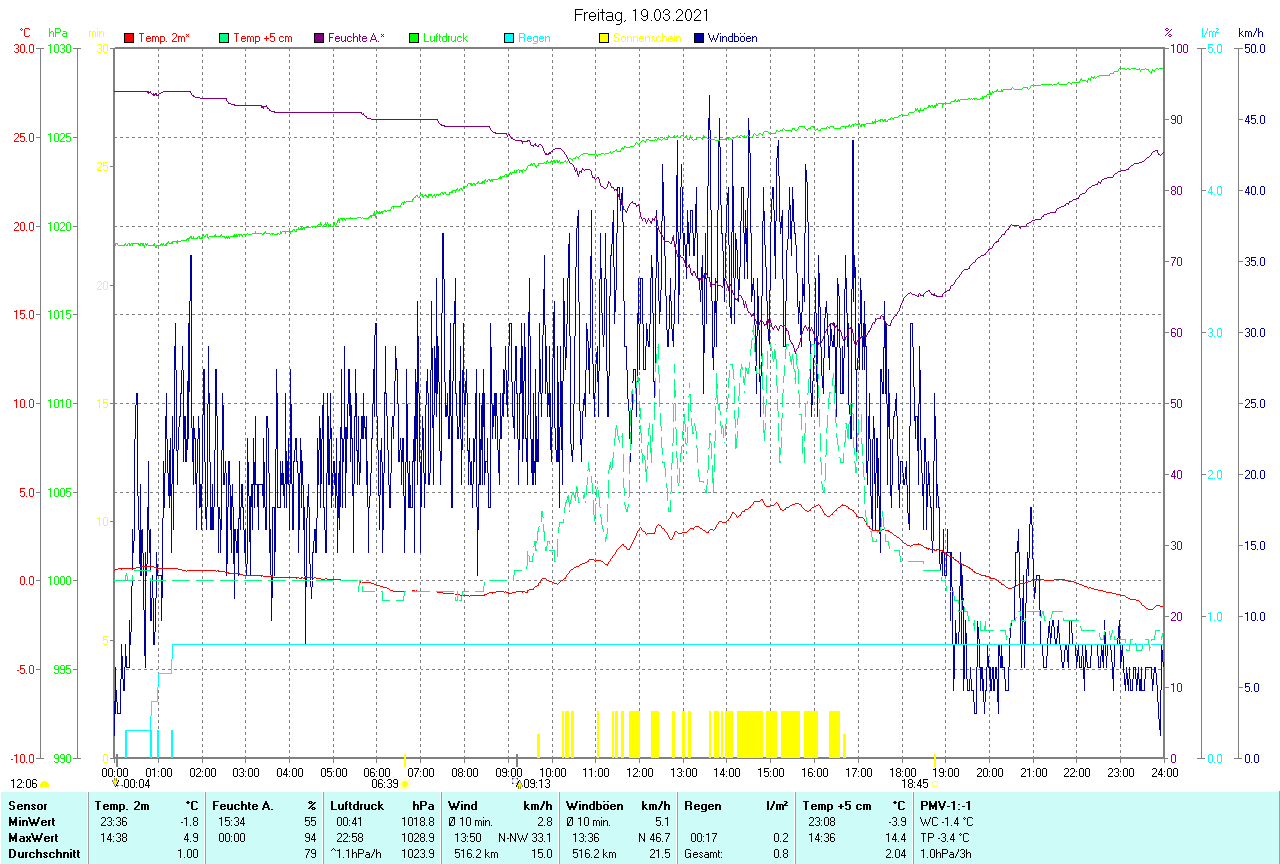Click the PMV-1:-1 column header

[946, 806]
